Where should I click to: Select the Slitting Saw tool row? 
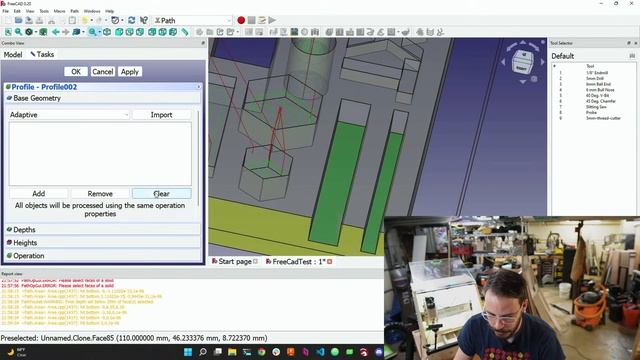tap(593, 107)
